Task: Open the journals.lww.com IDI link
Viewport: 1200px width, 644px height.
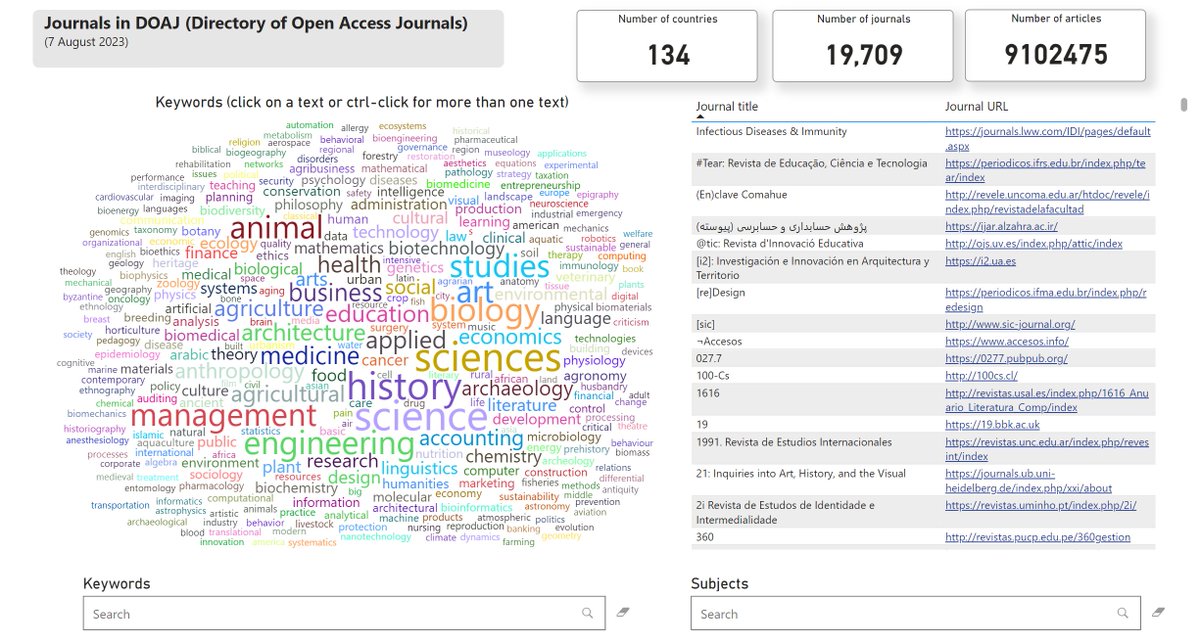Action: coord(1048,138)
